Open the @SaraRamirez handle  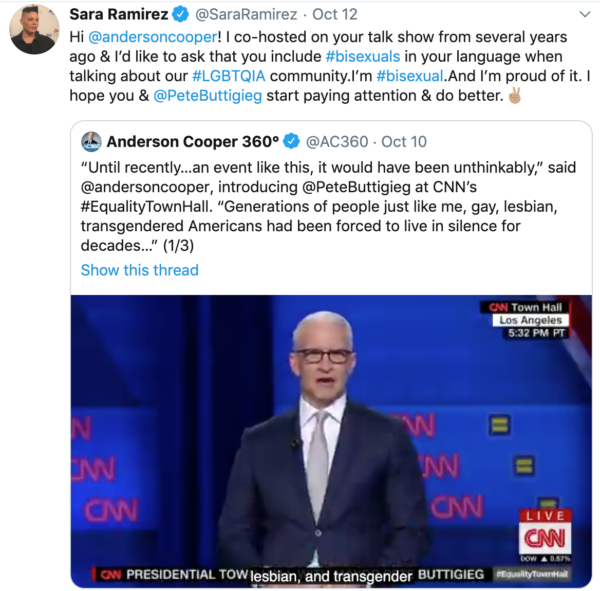click(246, 15)
